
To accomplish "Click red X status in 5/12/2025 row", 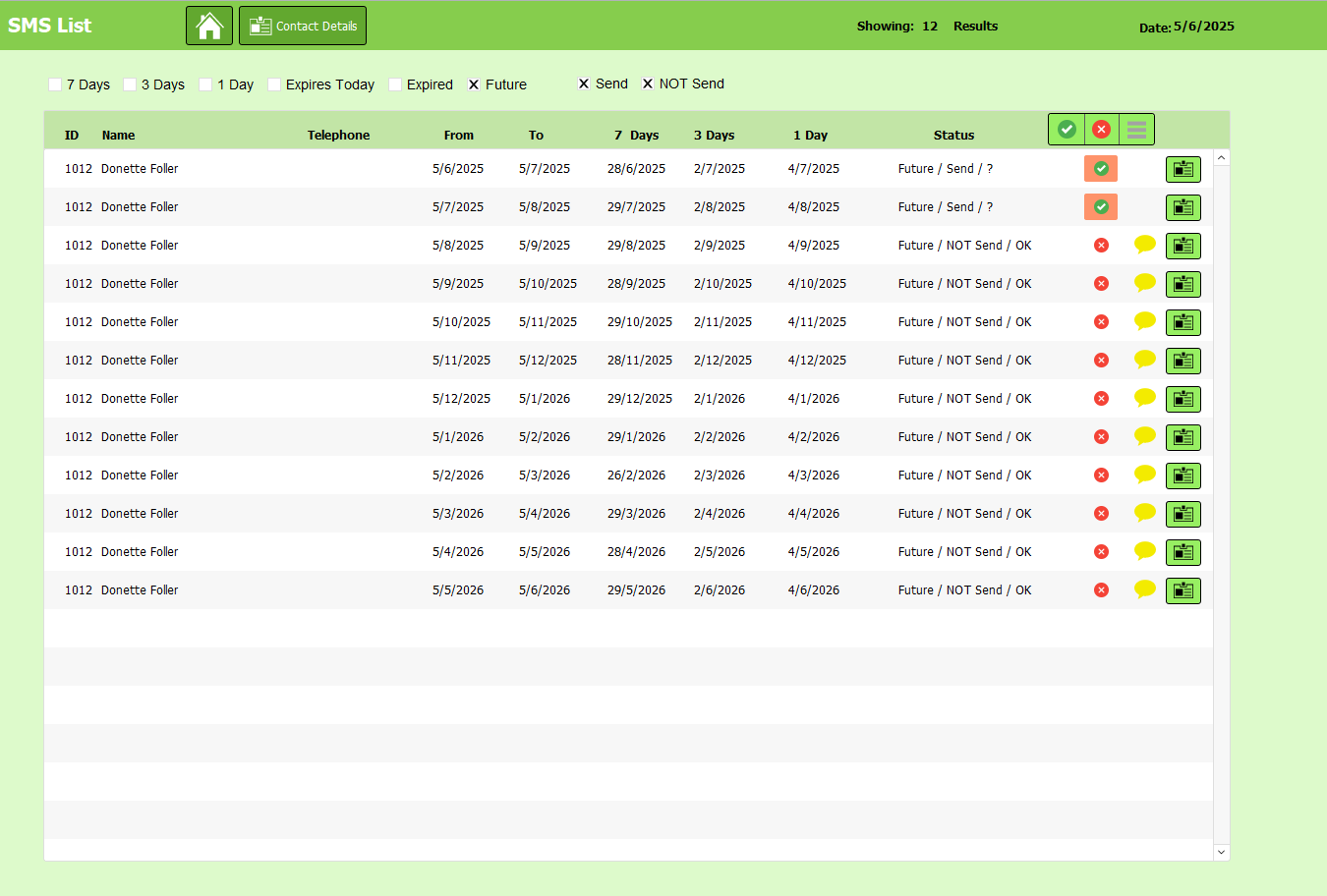I will 1101,399.
